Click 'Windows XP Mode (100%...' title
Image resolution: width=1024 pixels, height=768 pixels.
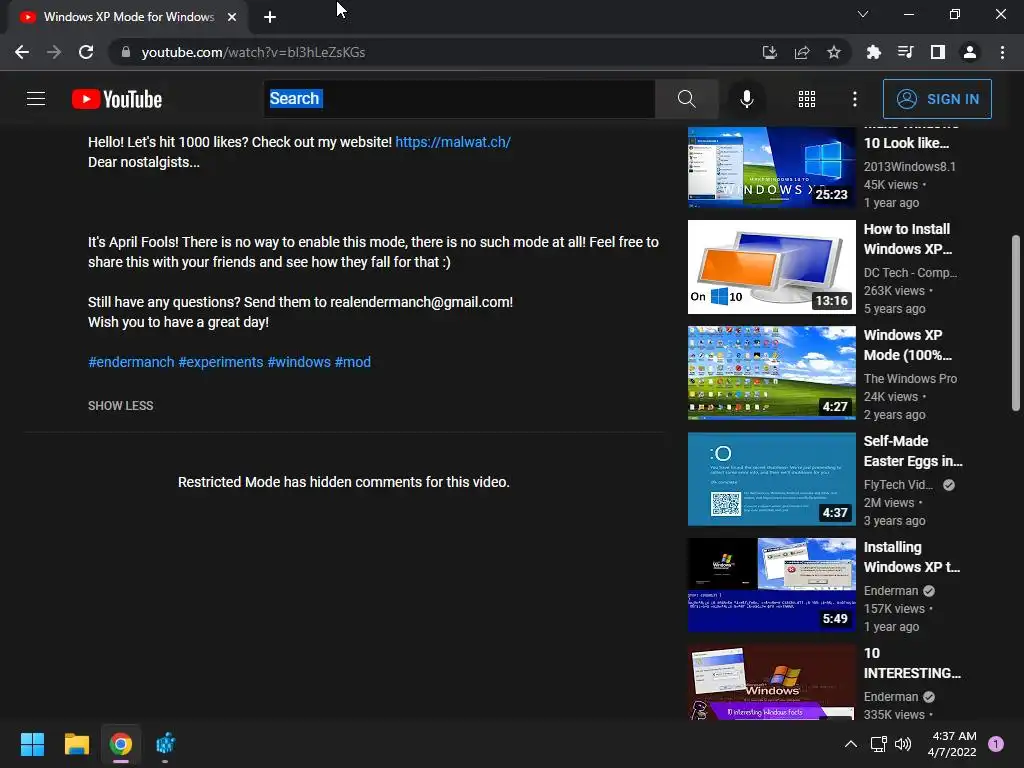tap(908, 345)
